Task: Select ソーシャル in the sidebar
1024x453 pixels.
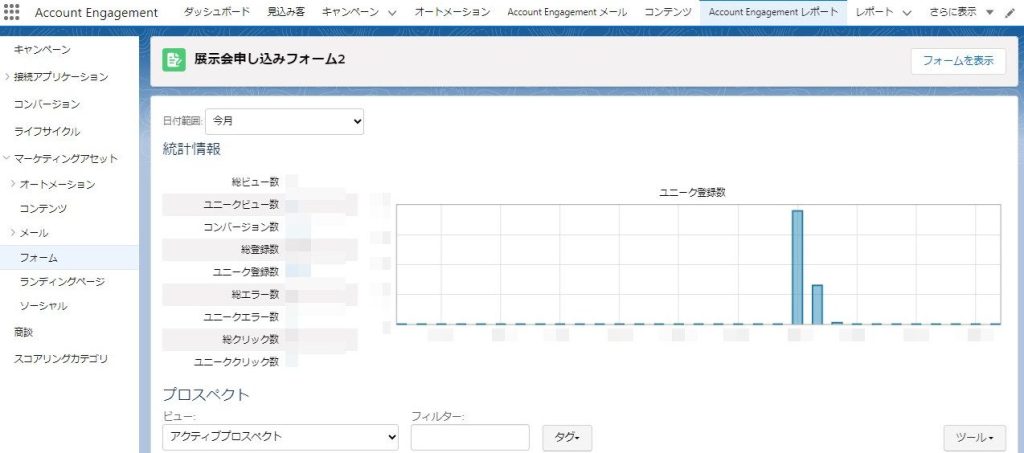Action: tap(43, 306)
